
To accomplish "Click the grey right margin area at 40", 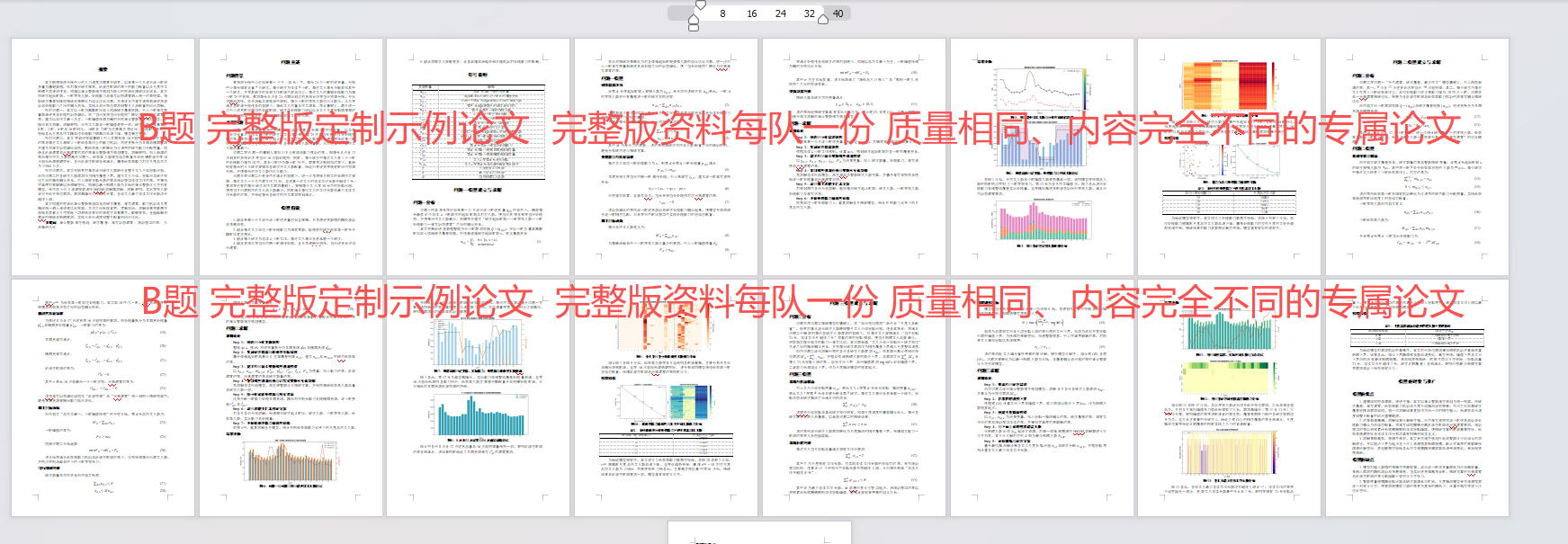I will (838, 13).
